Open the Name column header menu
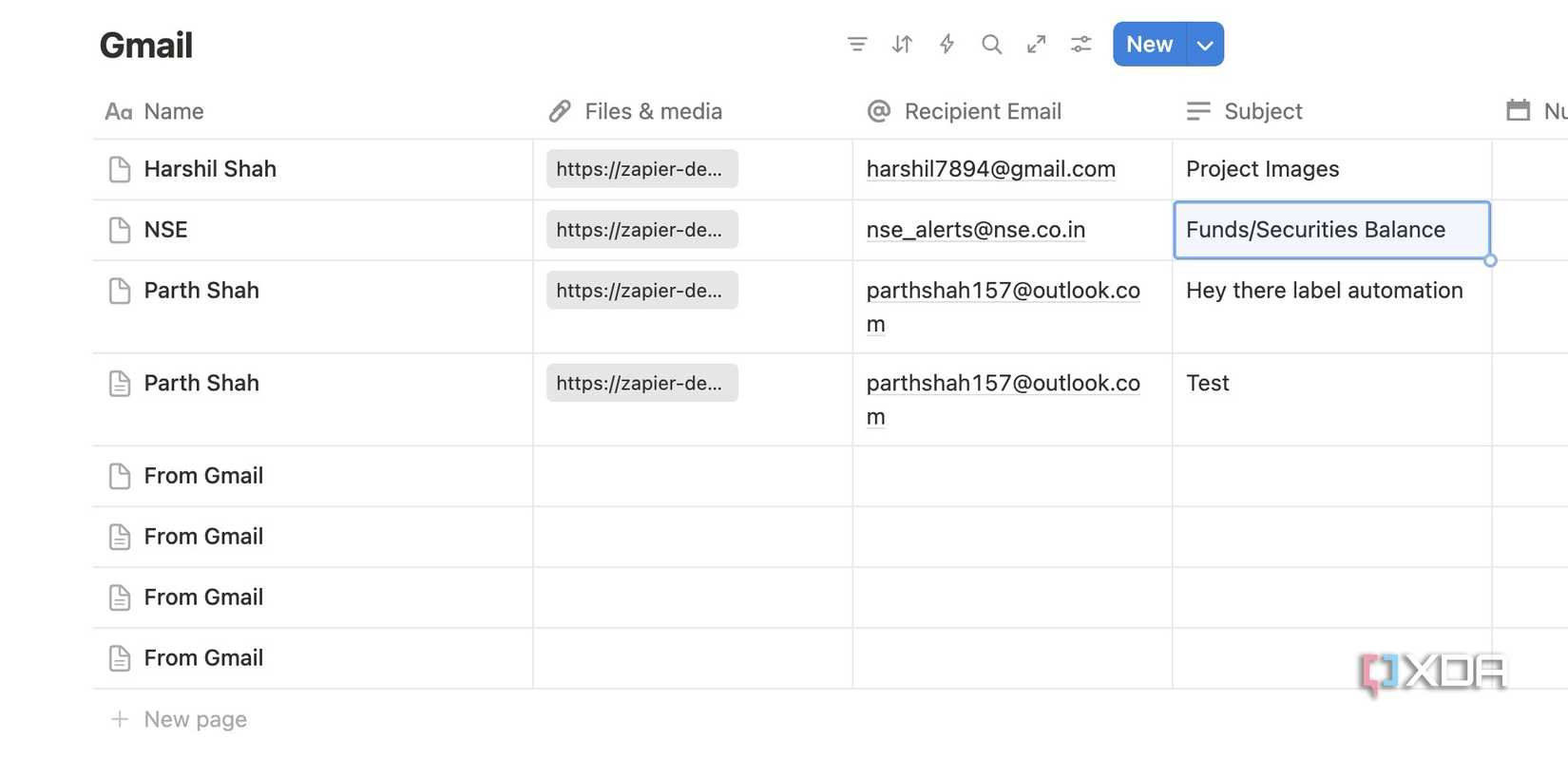1568x759 pixels. click(174, 111)
